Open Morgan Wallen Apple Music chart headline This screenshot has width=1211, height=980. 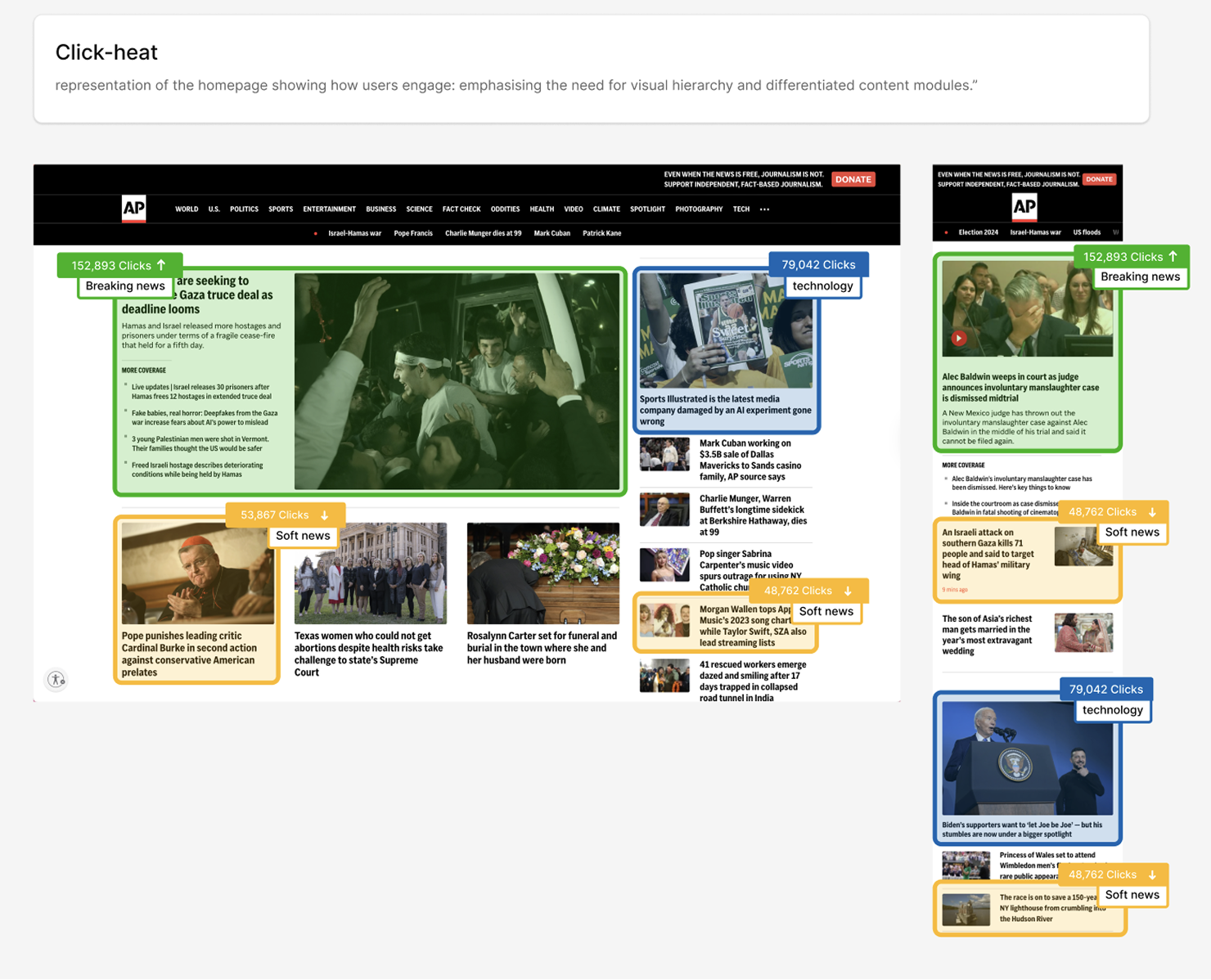click(753, 626)
